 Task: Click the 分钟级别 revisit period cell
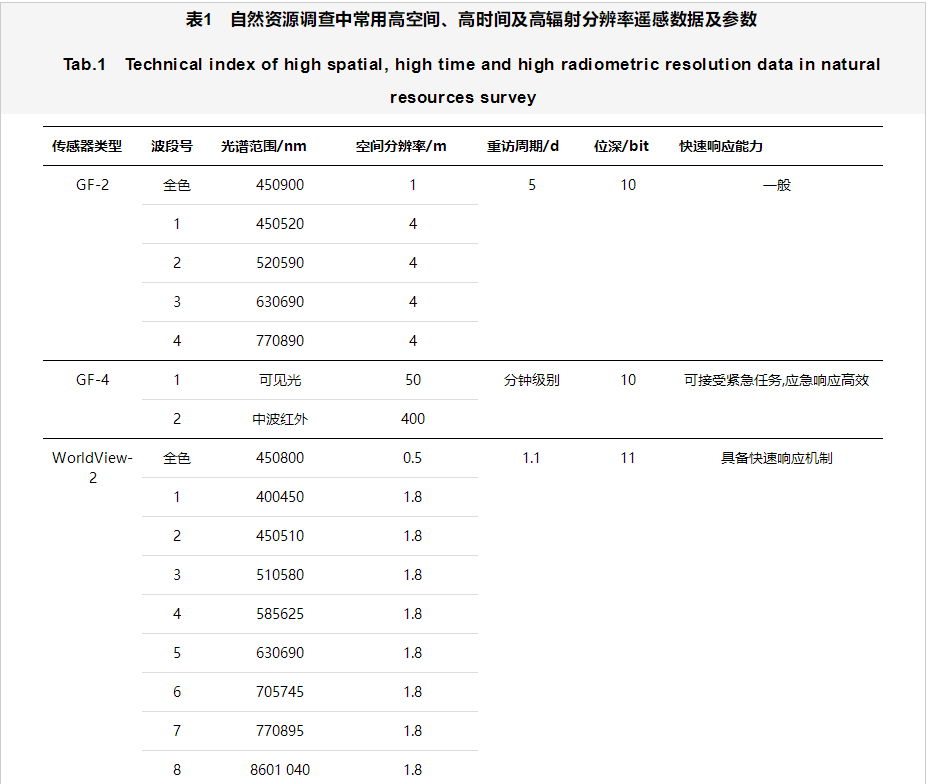[x=532, y=380]
